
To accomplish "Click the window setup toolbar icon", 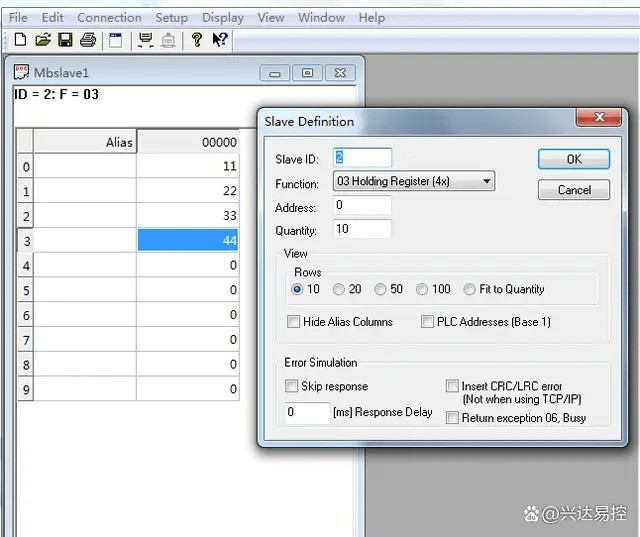I will [116, 40].
